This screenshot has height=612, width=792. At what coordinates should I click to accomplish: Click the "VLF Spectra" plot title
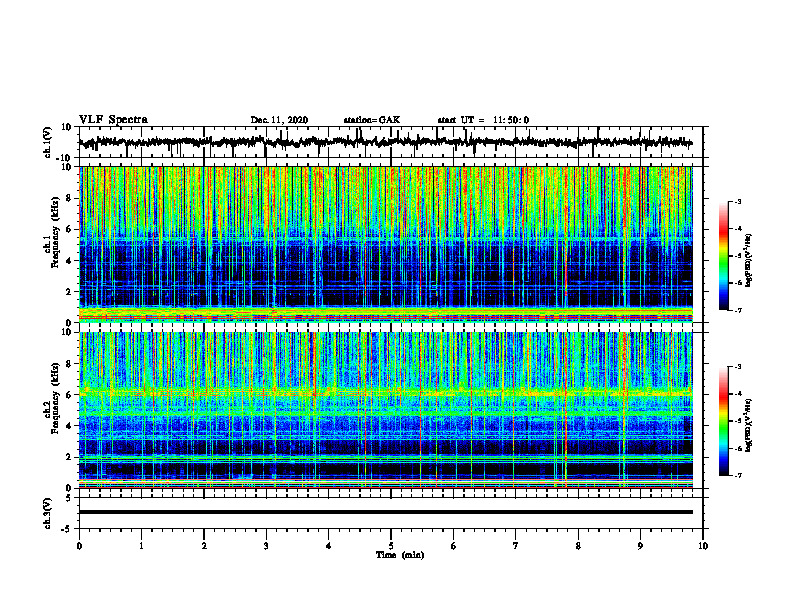click(113, 120)
